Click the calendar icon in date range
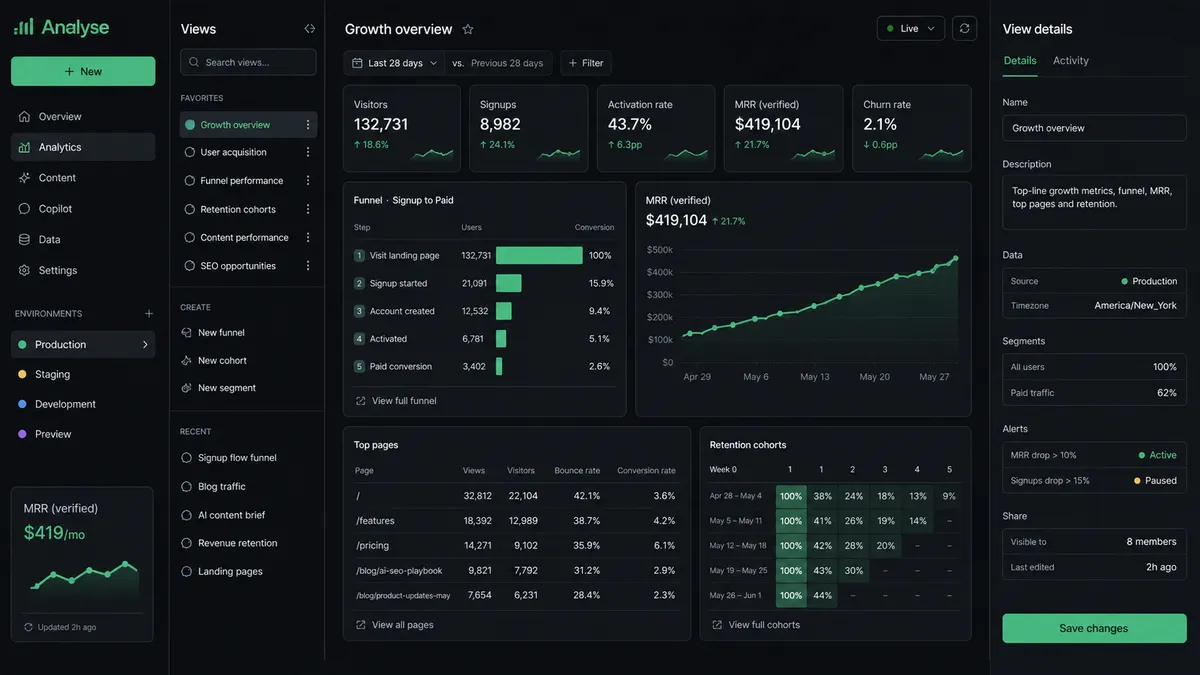1200x675 pixels. [358, 63]
